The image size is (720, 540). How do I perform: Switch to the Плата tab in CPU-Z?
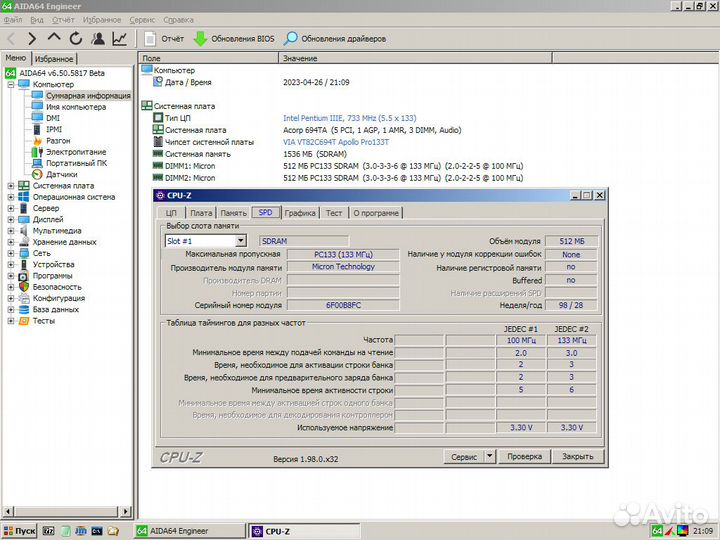pyautogui.click(x=201, y=213)
